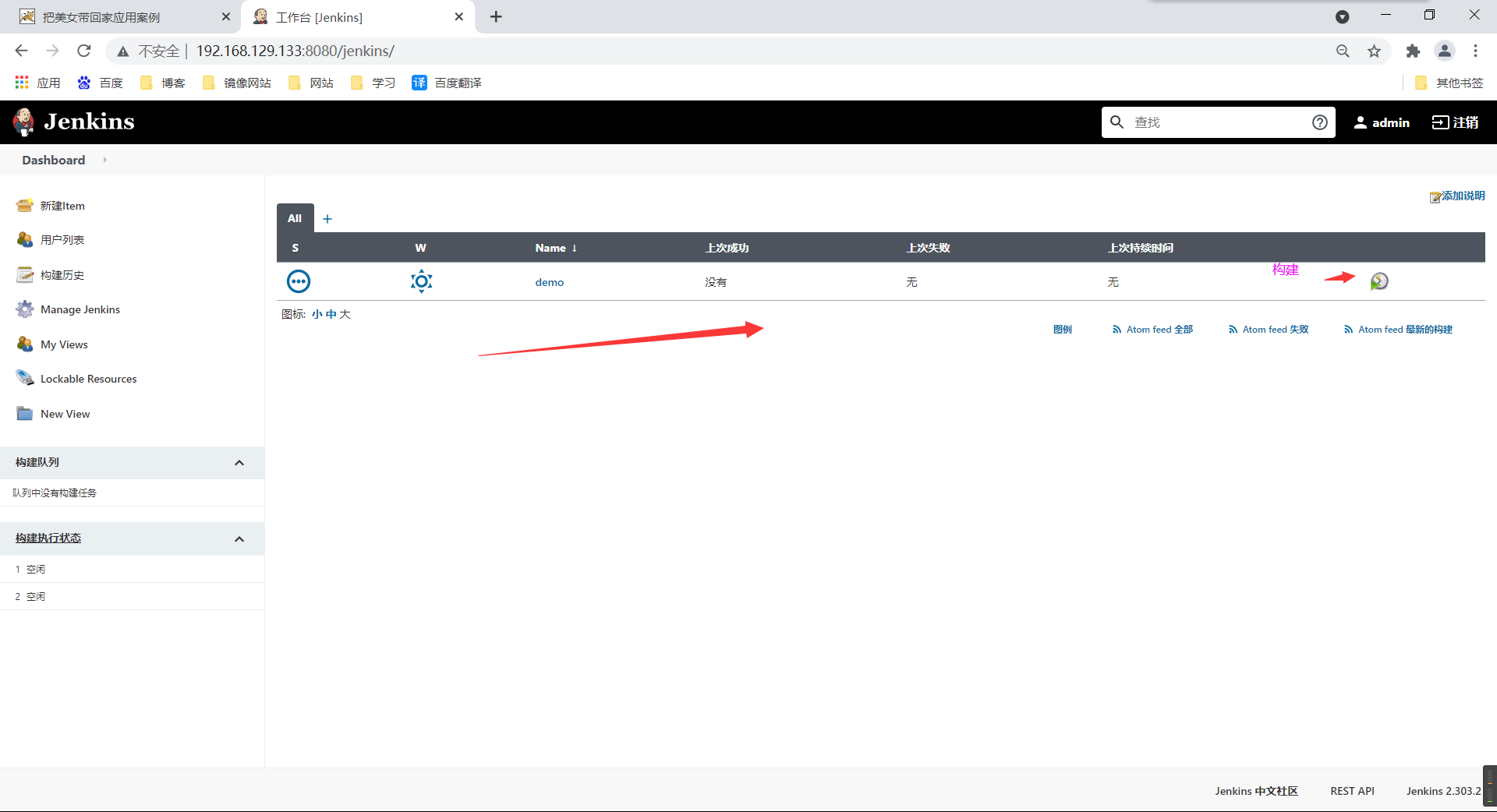This screenshot has height=812, width=1497.
Task: Click the 注销 logout button
Action: (1455, 122)
